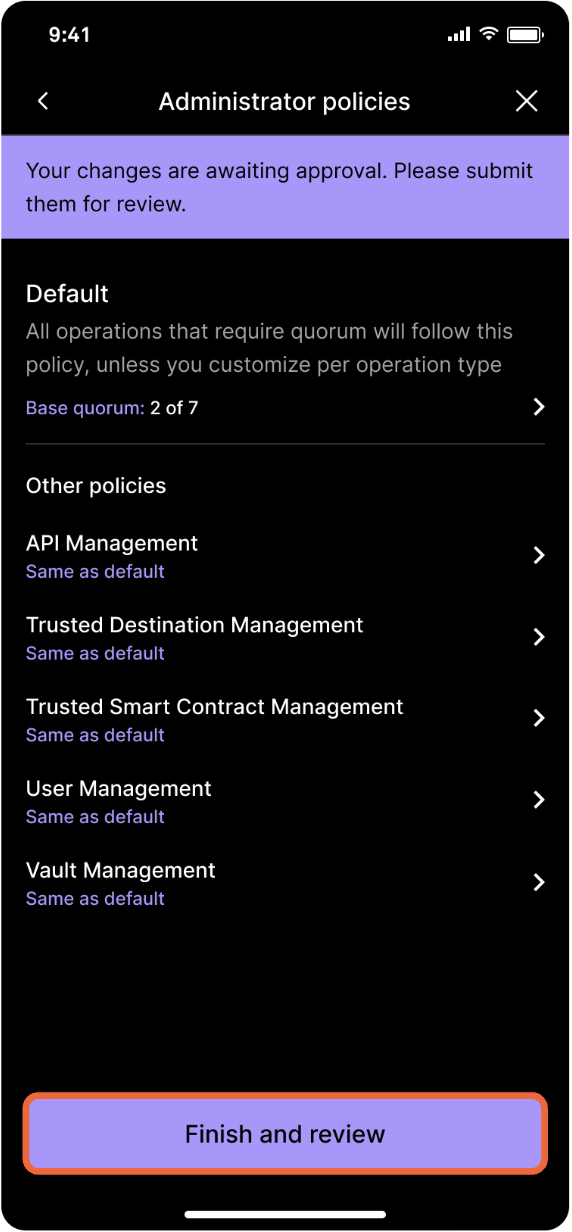Tap the Default policy heading

pyautogui.click(x=67, y=294)
